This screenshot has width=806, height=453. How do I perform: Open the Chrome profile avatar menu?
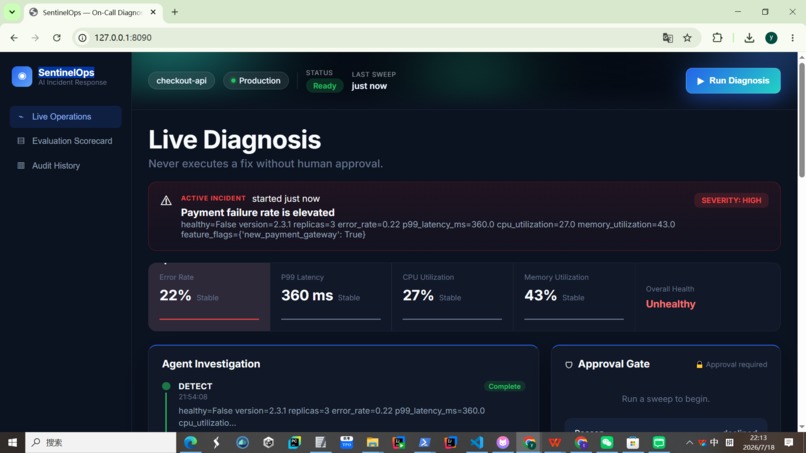pyautogui.click(x=771, y=38)
